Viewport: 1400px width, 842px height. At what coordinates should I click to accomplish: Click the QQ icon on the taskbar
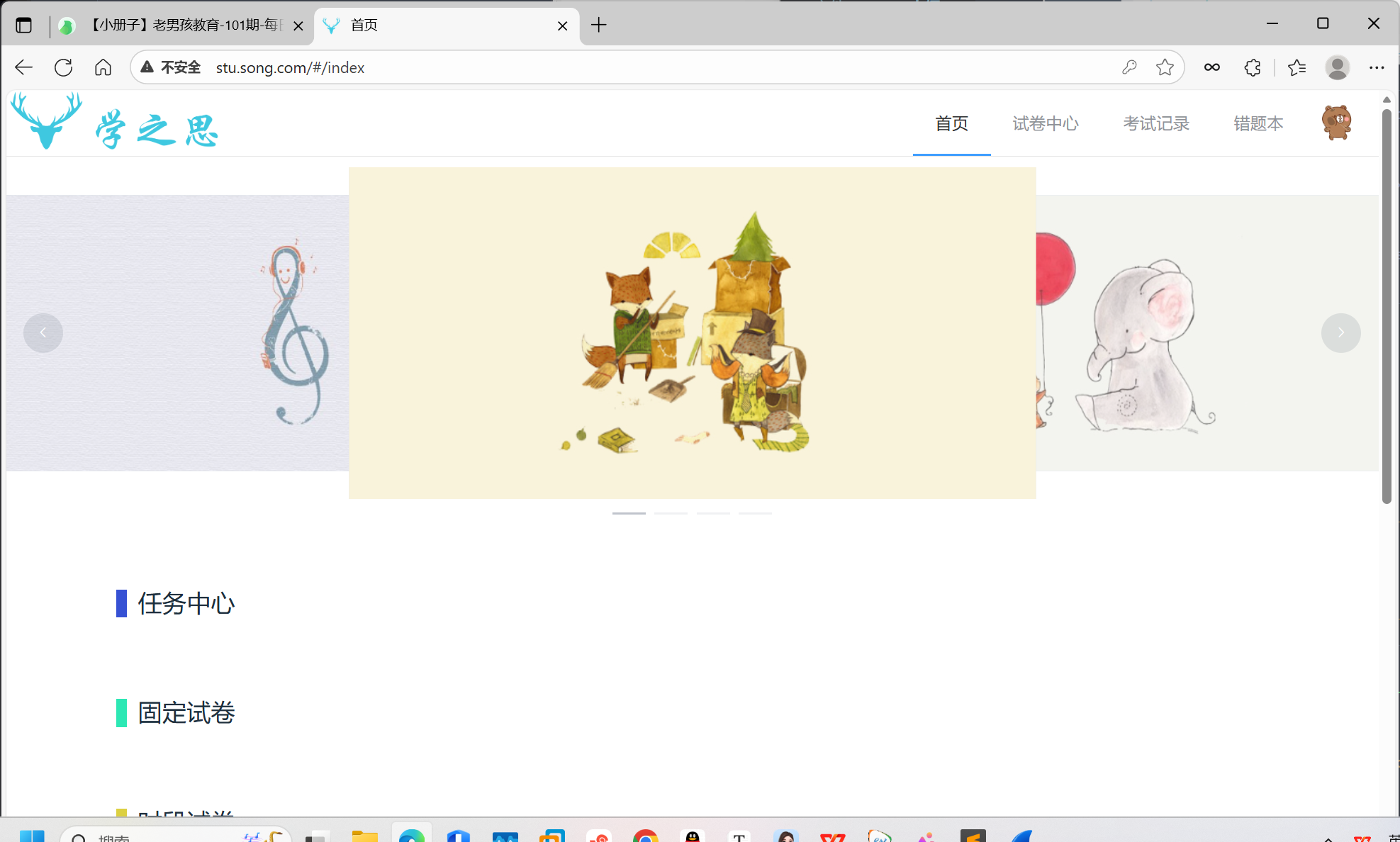[x=693, y=836]
